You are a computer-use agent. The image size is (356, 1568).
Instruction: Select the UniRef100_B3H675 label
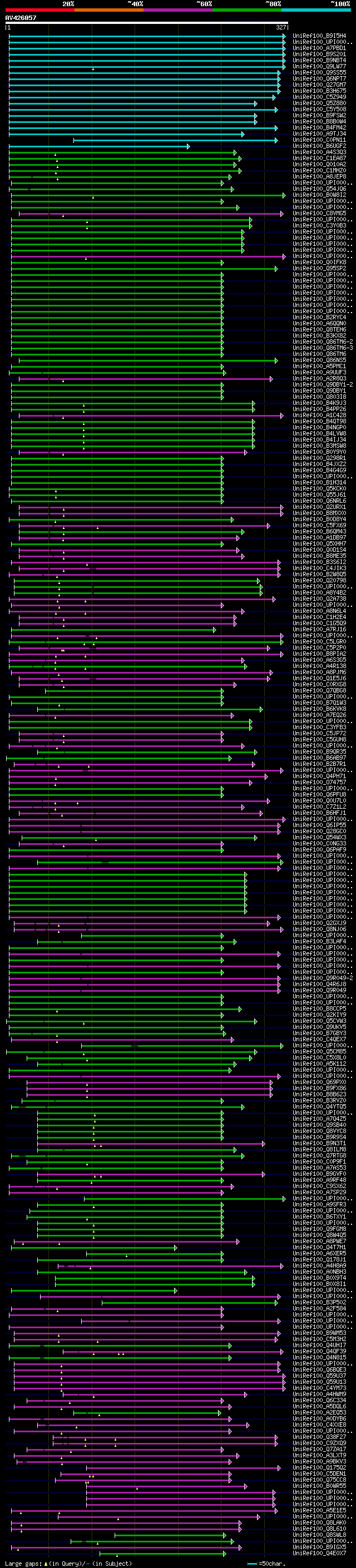(x=319, y=91)
